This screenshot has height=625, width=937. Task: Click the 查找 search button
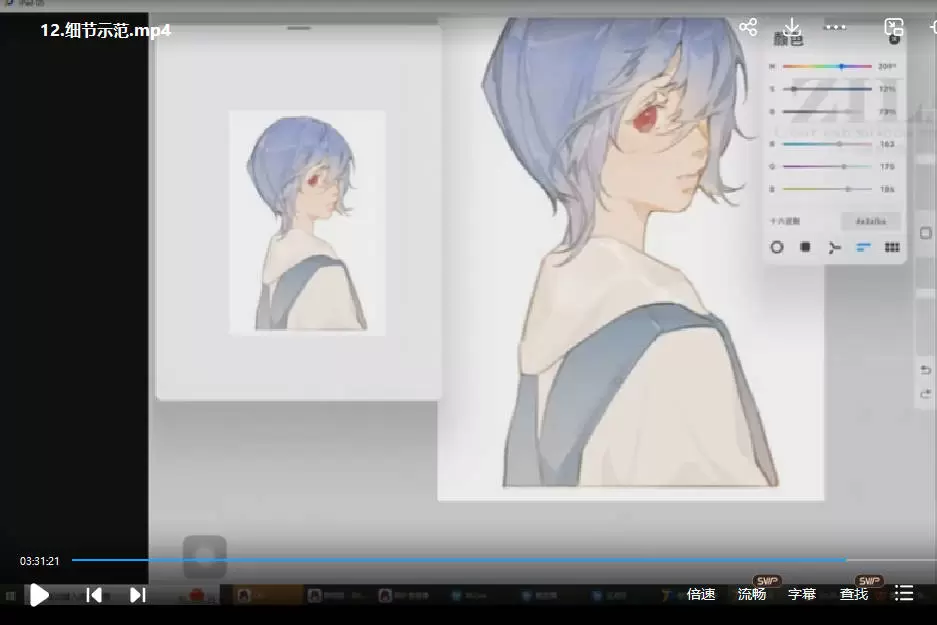point(853,594)
